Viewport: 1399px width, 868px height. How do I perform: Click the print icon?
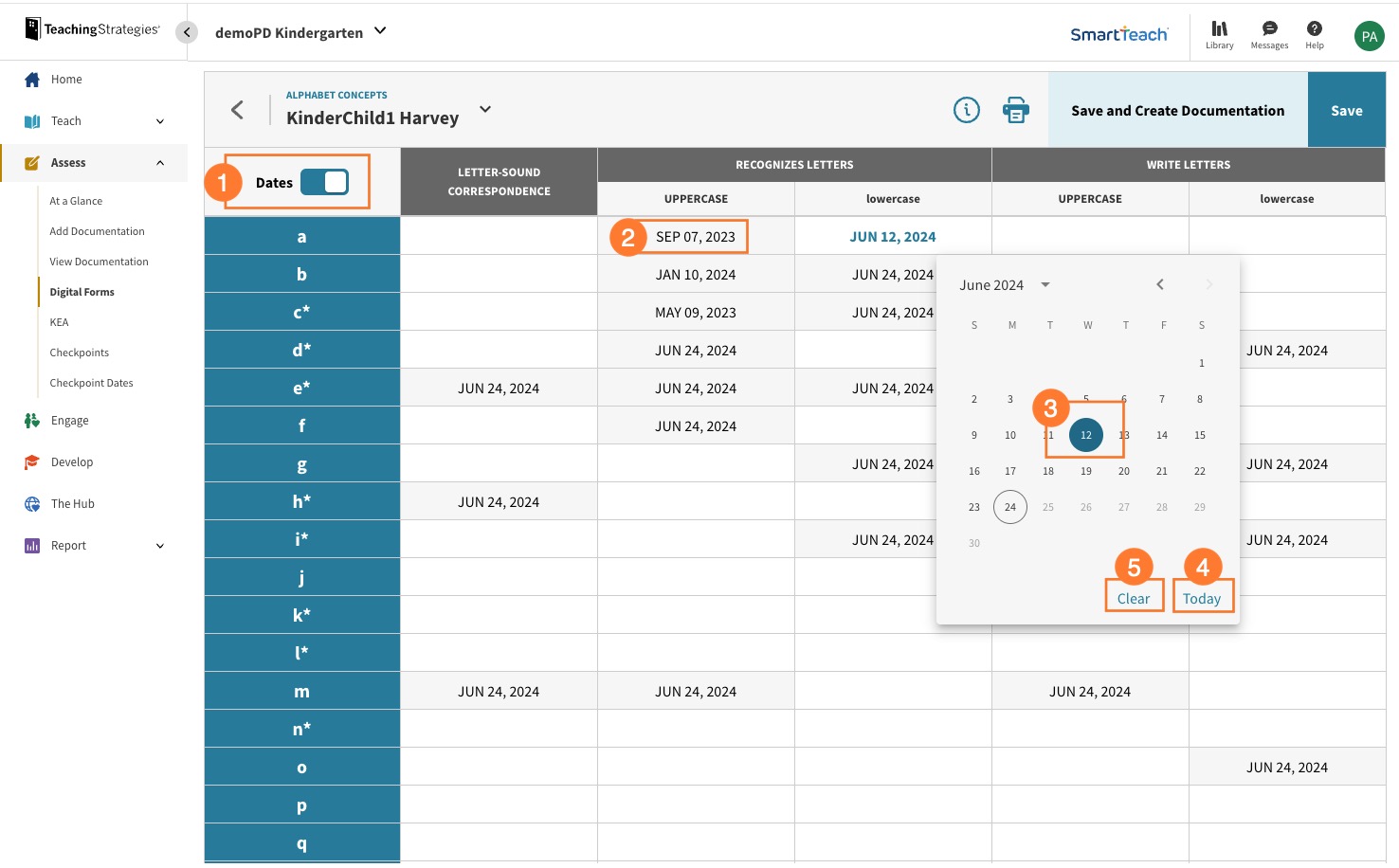point(1016,111)
